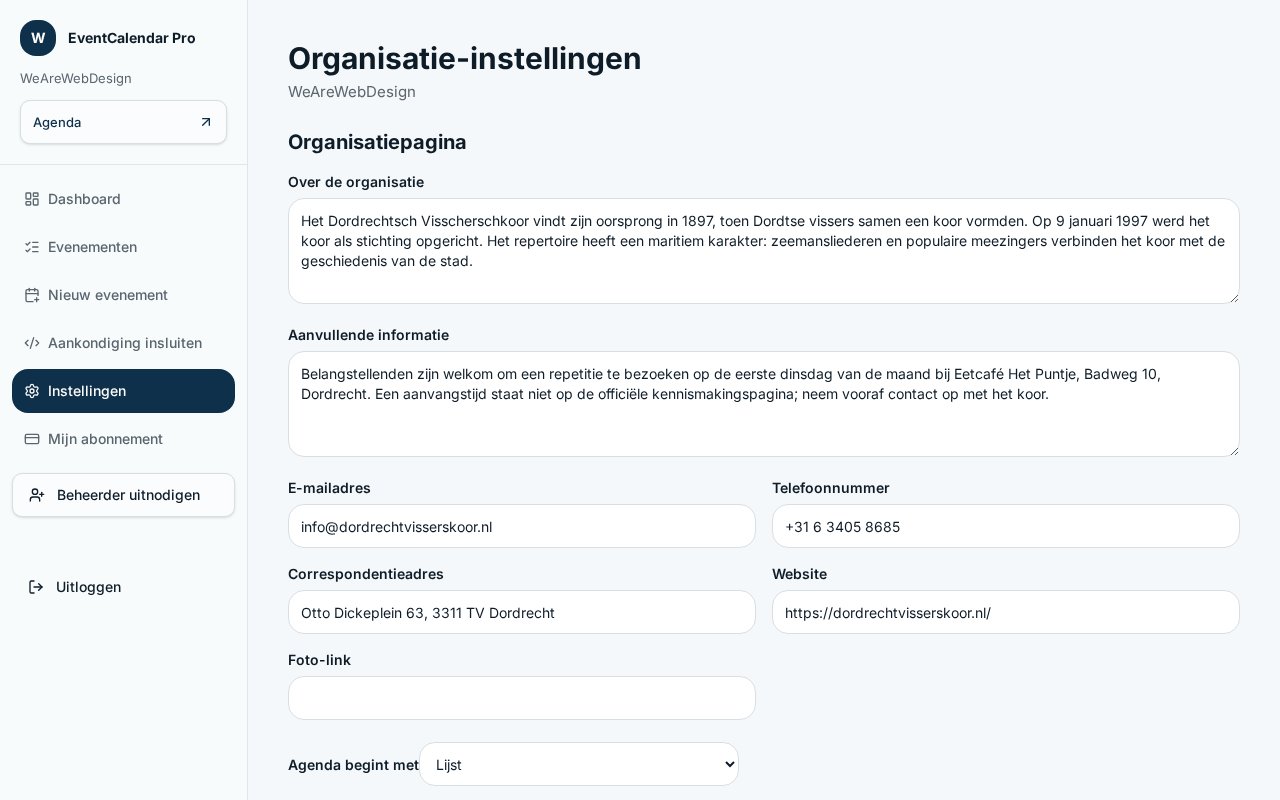Image resolution: width=1280 pixels, height=800 pixels.
Task: Open the Agenda begint met dropdown
Action: tap(579, 764)
